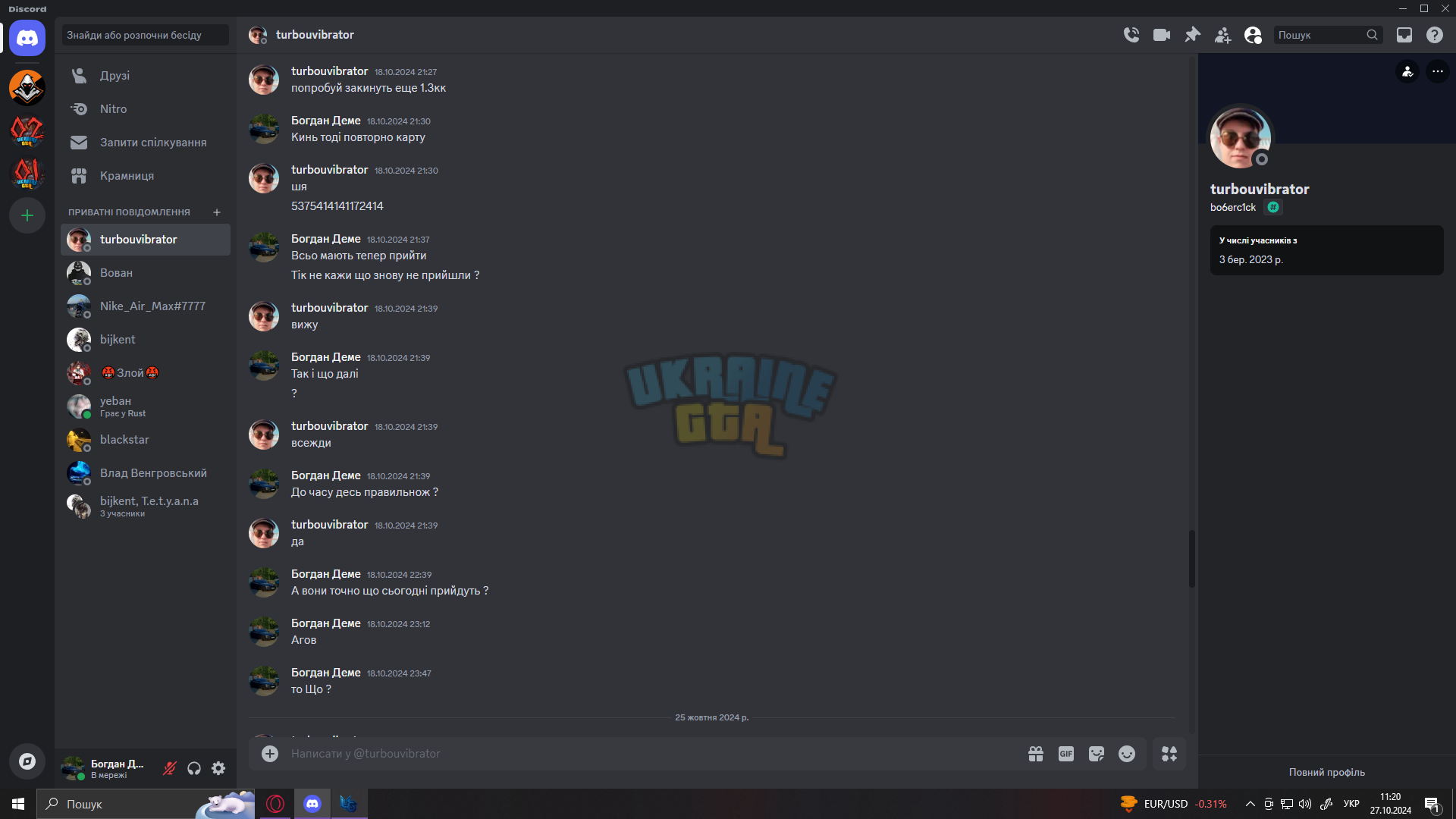Create a new private message with plus
Screen dimensions: 1456x819
point(217,212)
